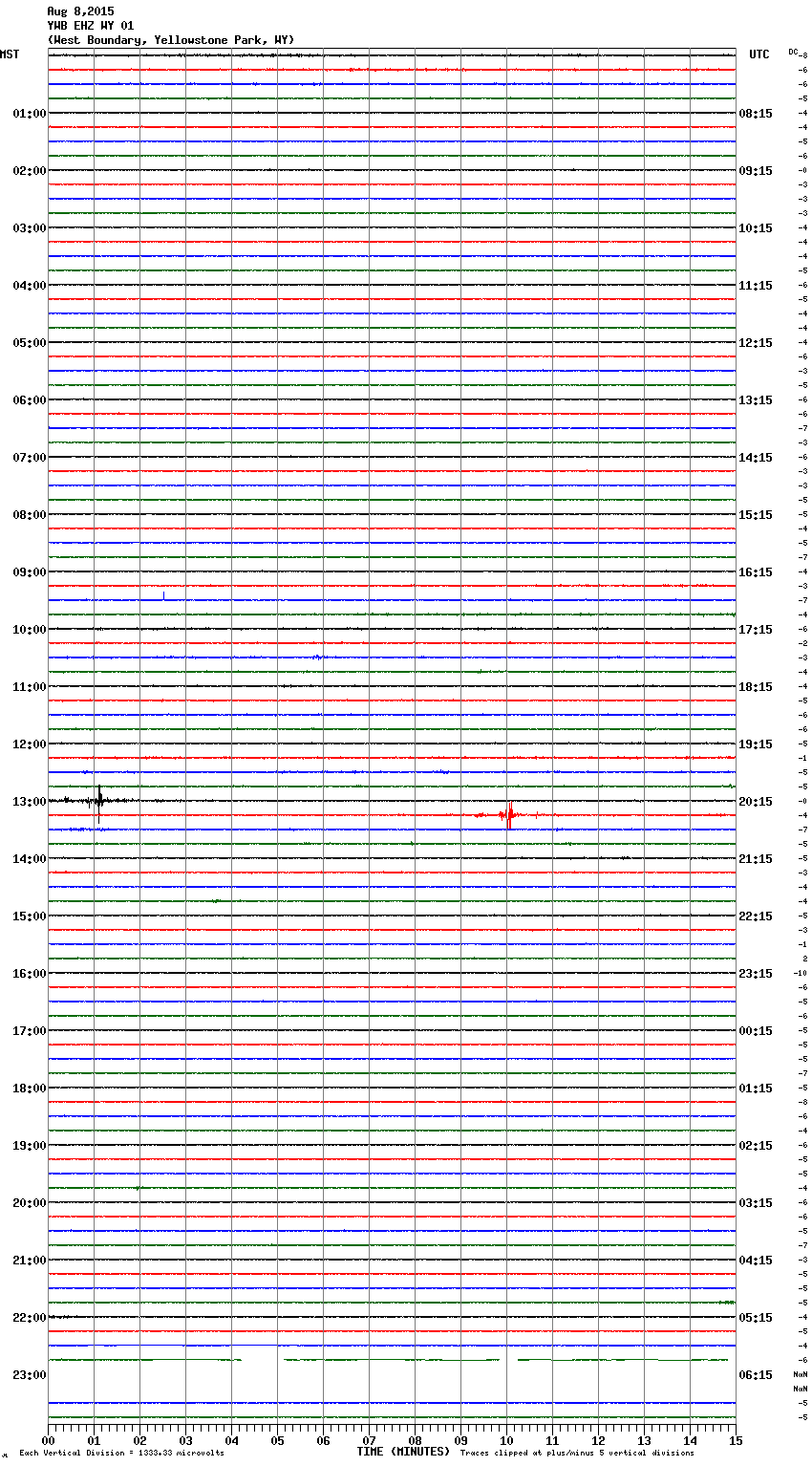
Task: Click minute tick label 03 on bottom axis
Action: (185, 1440)
